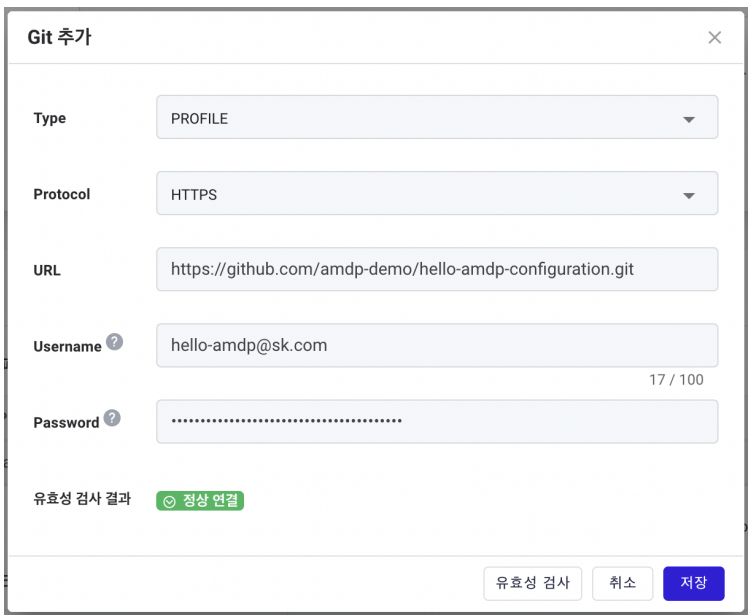Focus the URL input field

pyautogui.click(x=437, y=269)
